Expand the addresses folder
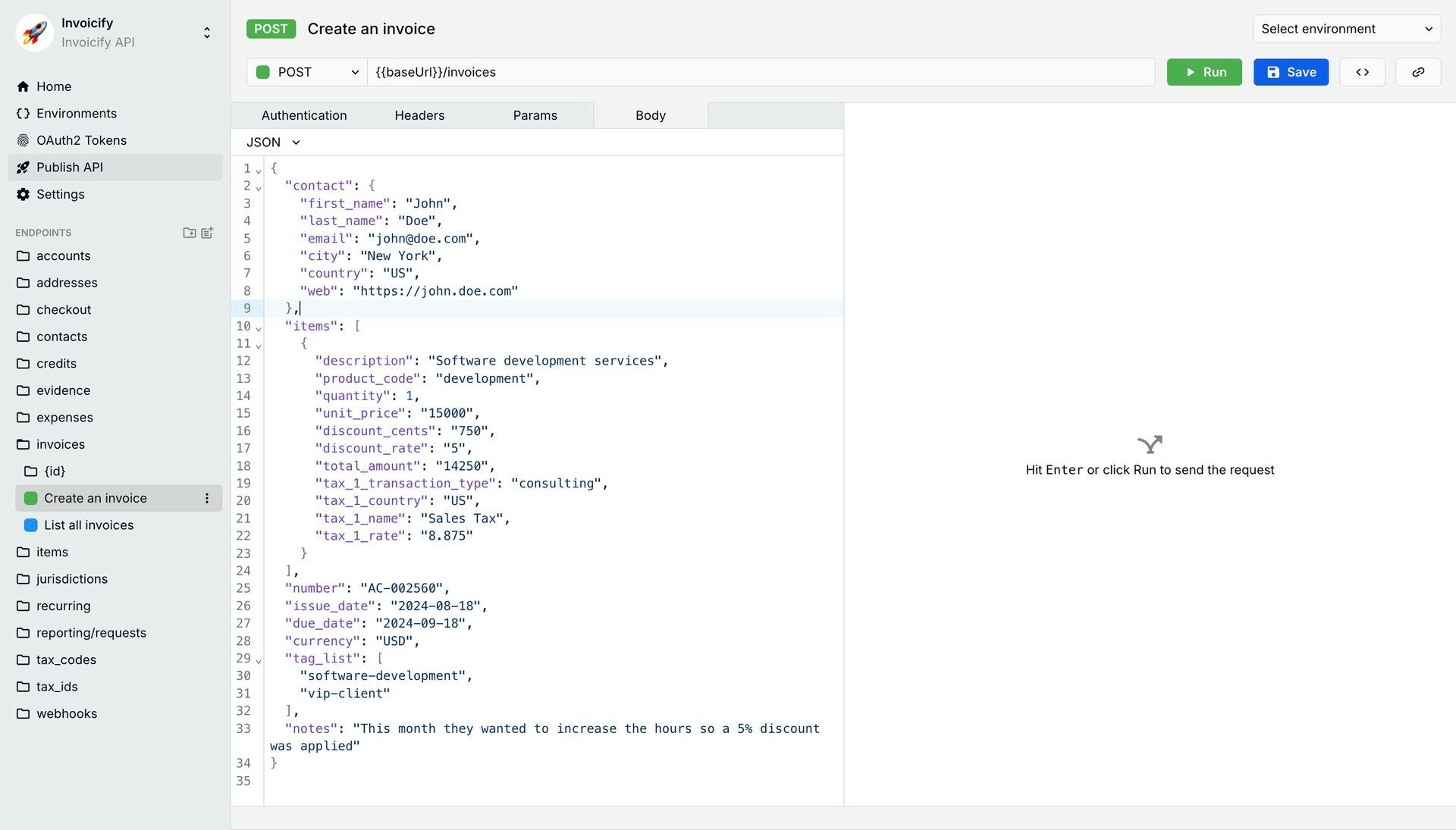The width and height of the screenshot is (1456, 830). 115,283
